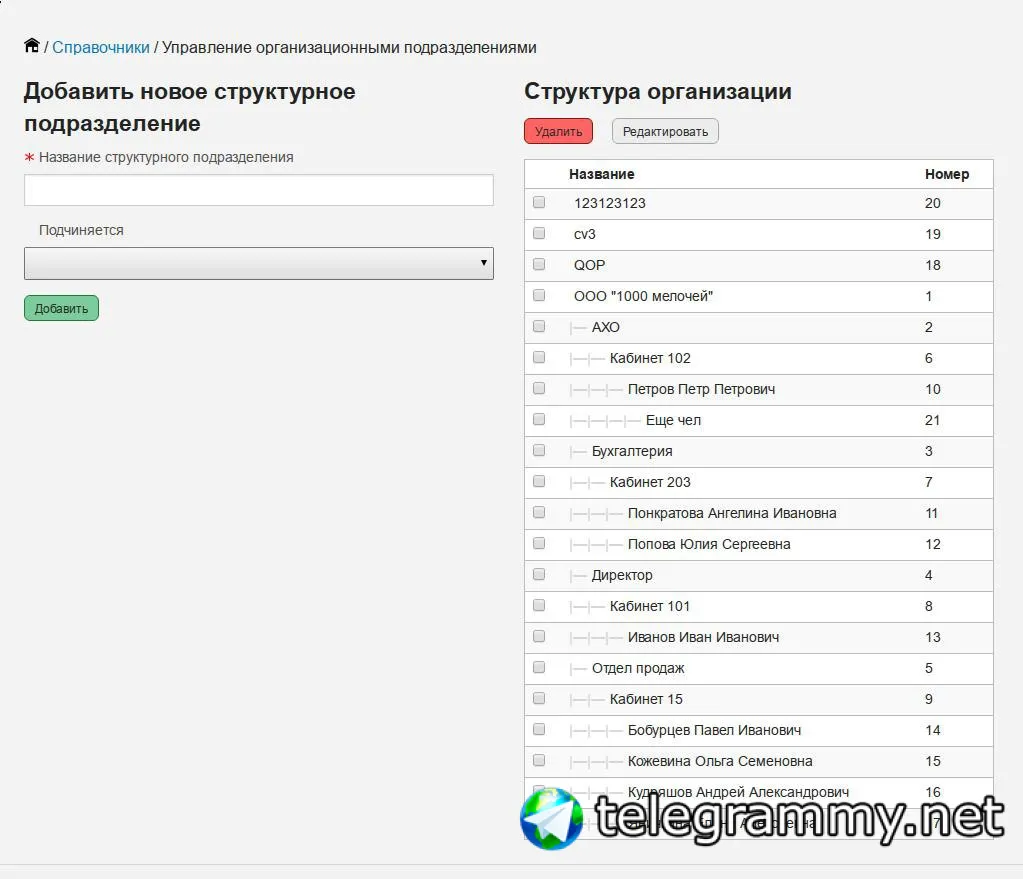
Task: Open the Подчиняется dropdown list
Action: [258, 263]
